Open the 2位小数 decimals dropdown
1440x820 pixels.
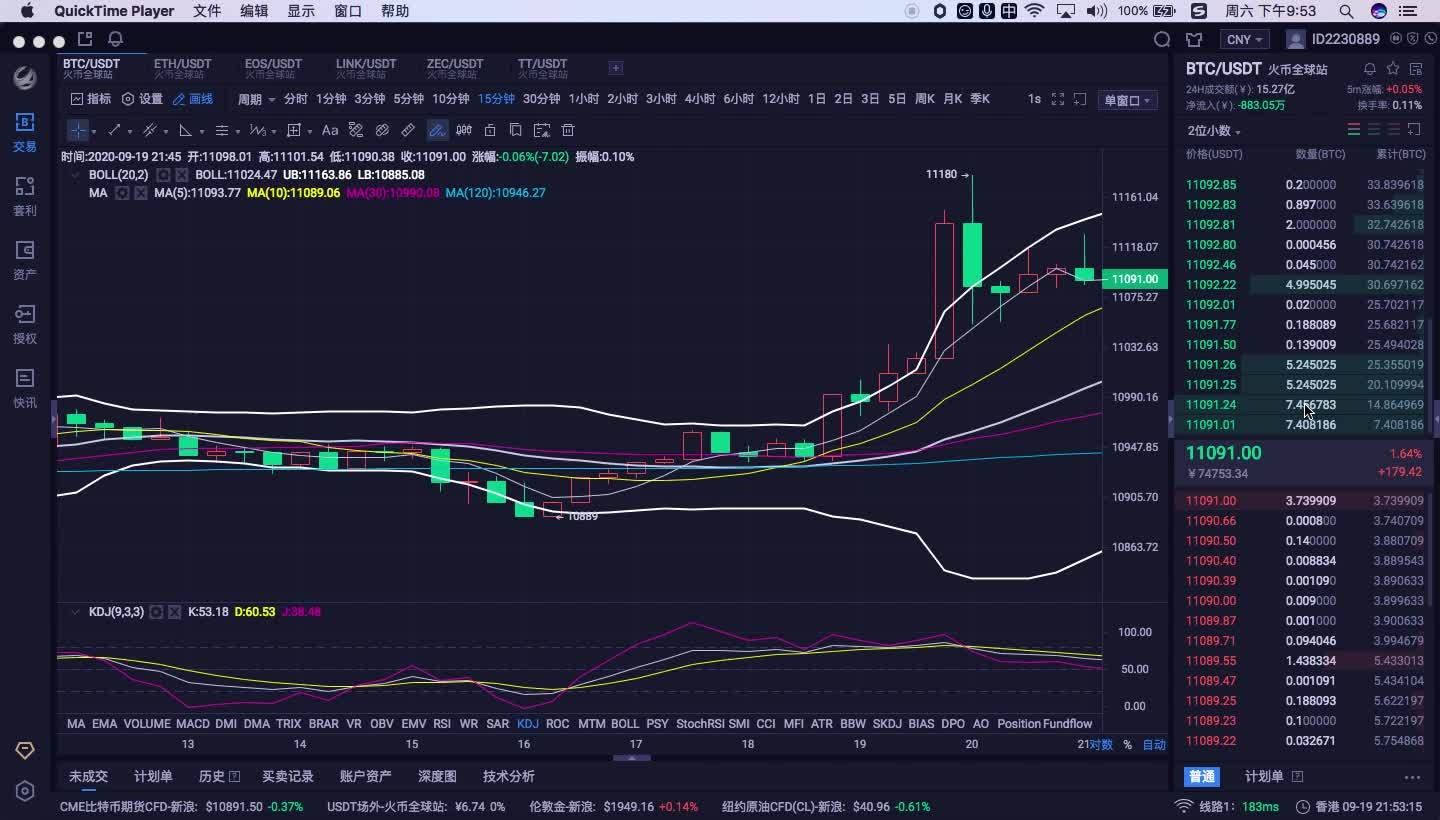(1214, 131)
